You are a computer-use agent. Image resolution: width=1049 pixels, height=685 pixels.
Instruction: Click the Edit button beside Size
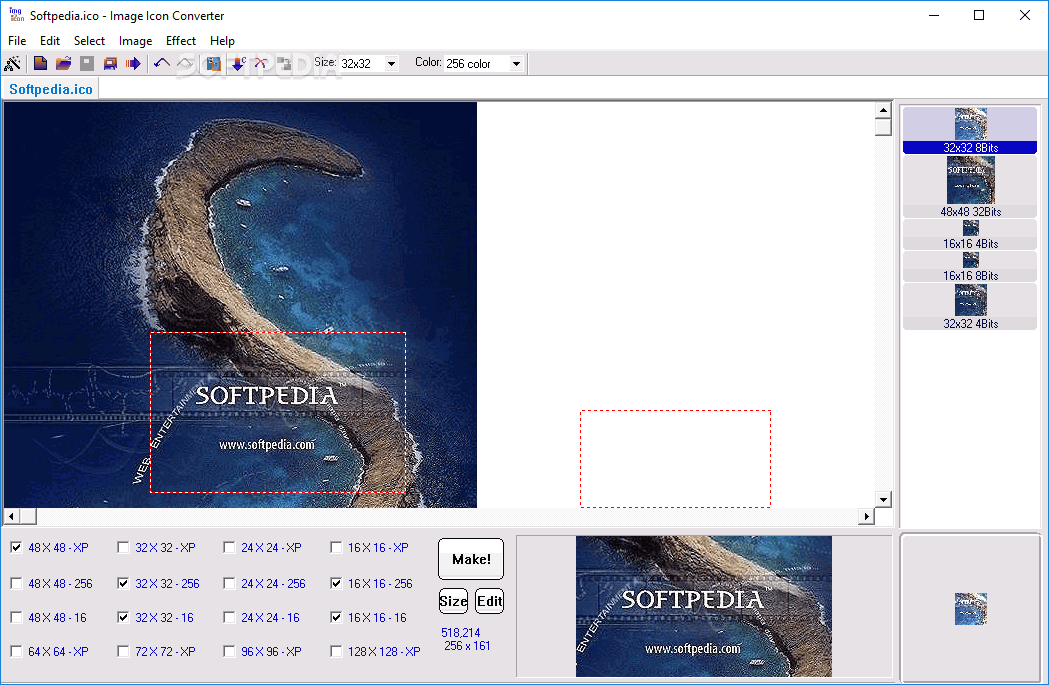pos(489,601)
